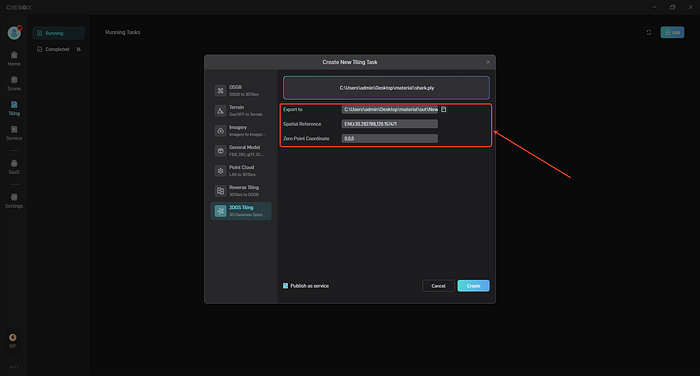Select the Imagery tiling type
Screen dimensions: 700x376
241,131
